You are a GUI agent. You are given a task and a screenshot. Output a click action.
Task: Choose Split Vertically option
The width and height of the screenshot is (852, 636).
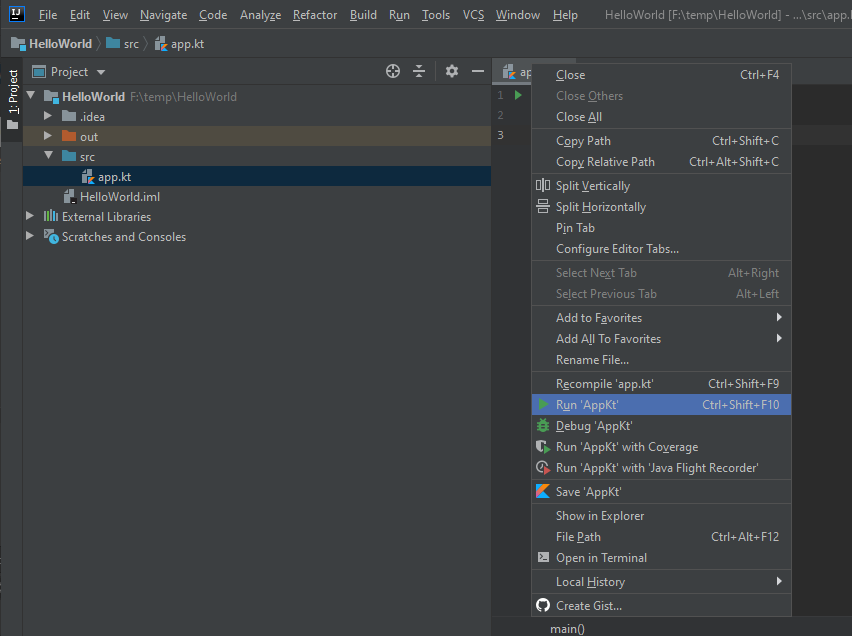click(x=593, y=186)
